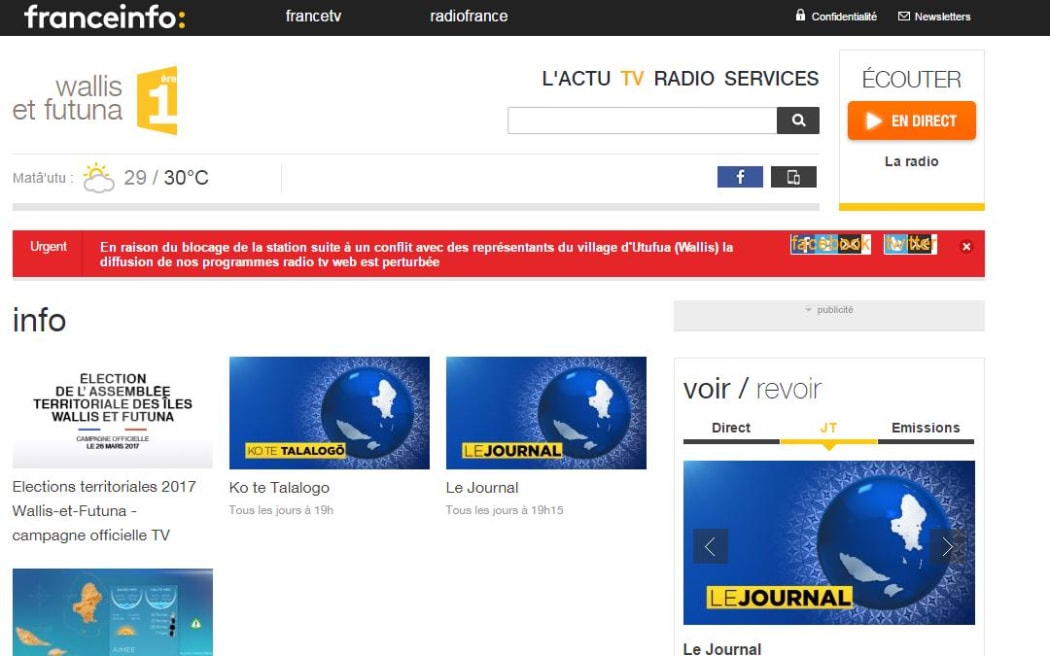Click 'Tous les jours à 19h15' text

pos(504,510)
